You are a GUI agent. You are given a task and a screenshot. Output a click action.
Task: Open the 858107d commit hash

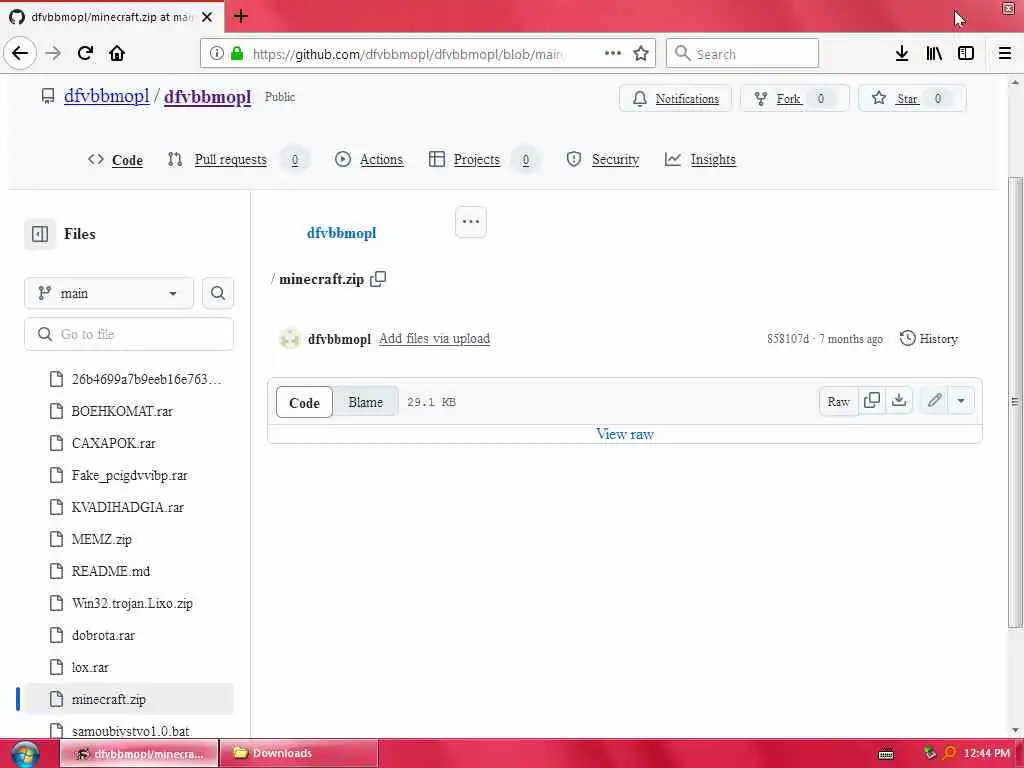tap(788, 339)
